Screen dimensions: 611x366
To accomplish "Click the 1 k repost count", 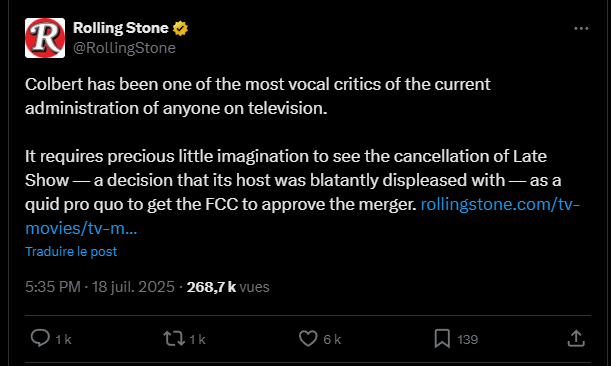I will pos(197,339).
